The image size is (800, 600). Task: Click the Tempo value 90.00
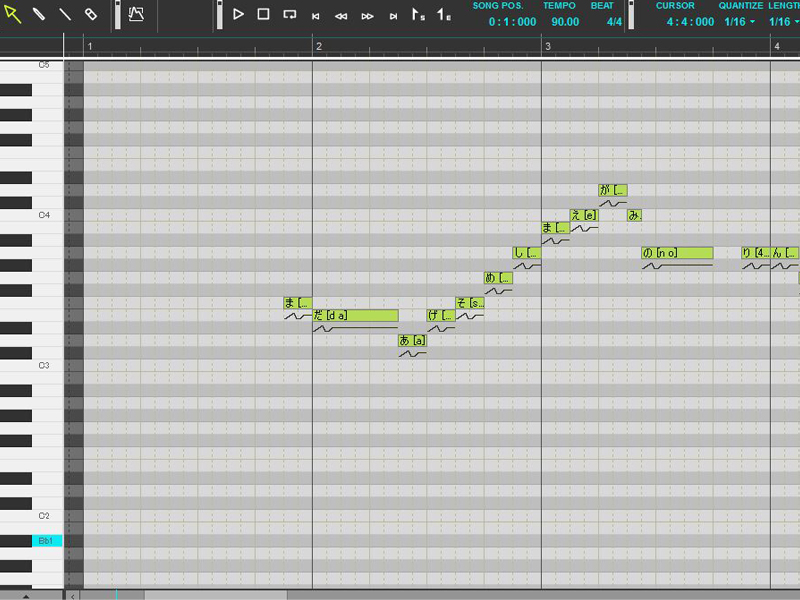565,21
